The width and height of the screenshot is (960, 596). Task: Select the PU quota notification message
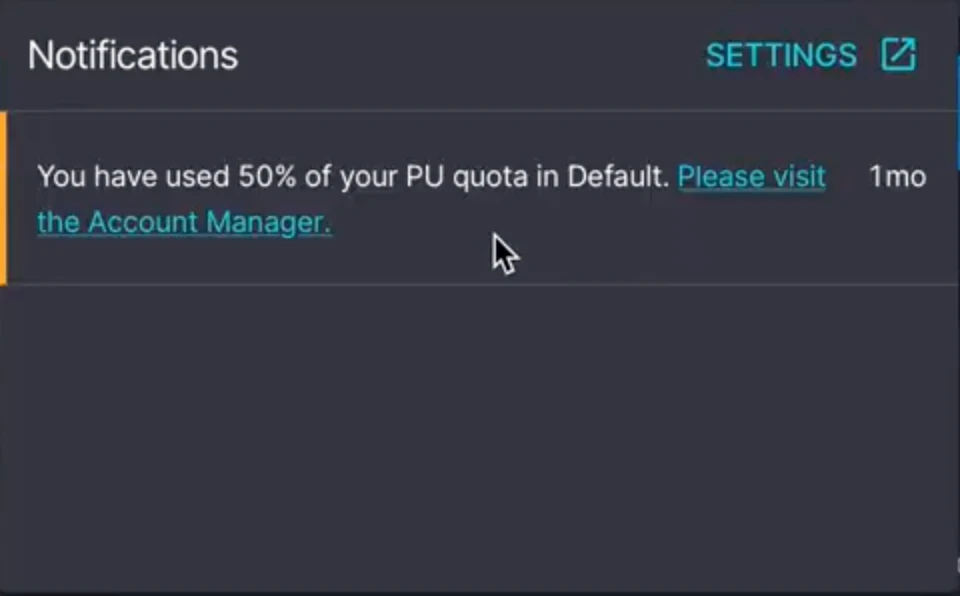pyautogui.click(x=352, y=178)
